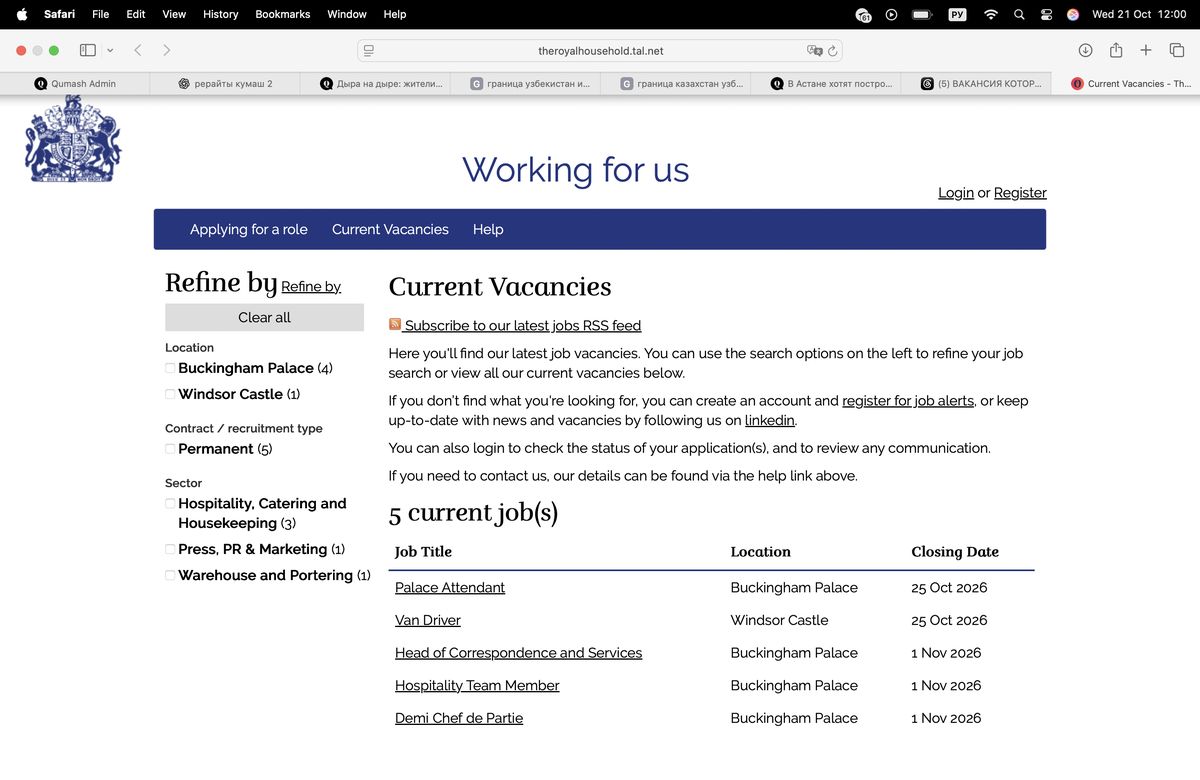Tick the Windsor Castle checkbox

tap(170, 394)
